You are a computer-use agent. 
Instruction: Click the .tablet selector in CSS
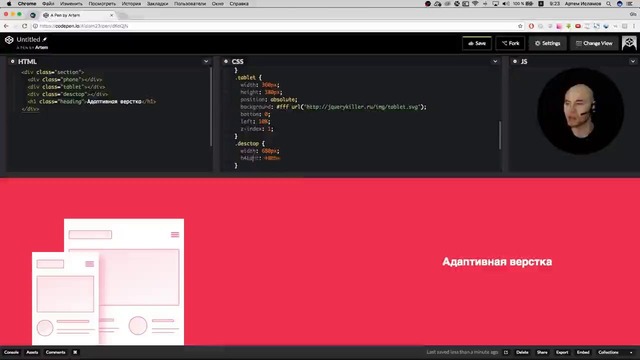click(x=246, y=78)
